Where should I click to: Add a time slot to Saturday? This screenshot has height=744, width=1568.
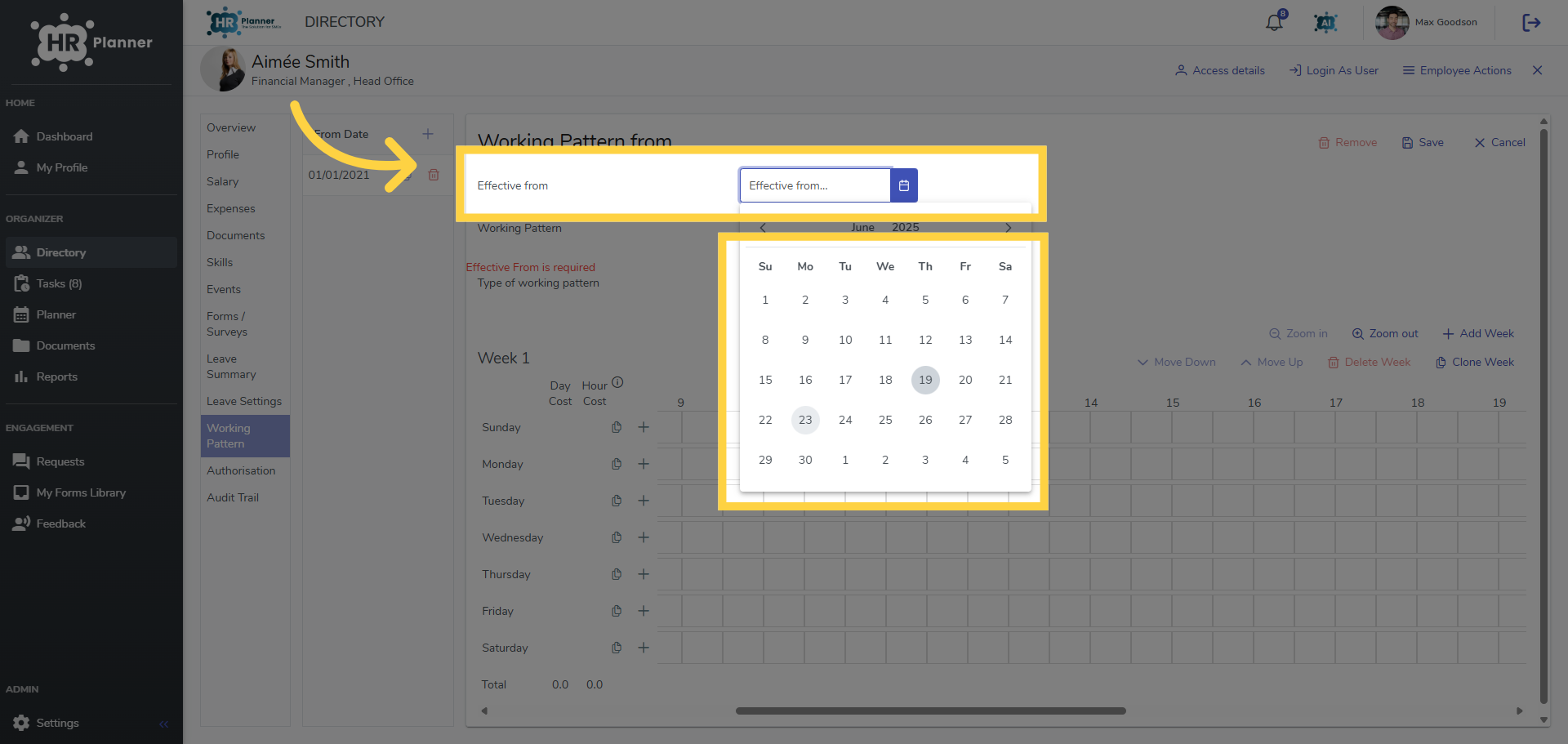pos(644,648)
